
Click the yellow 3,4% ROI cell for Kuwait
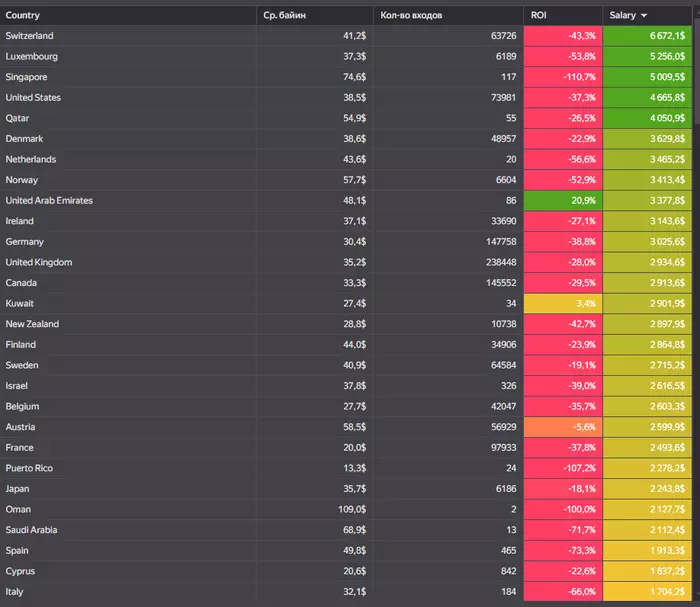coord(563,304)
